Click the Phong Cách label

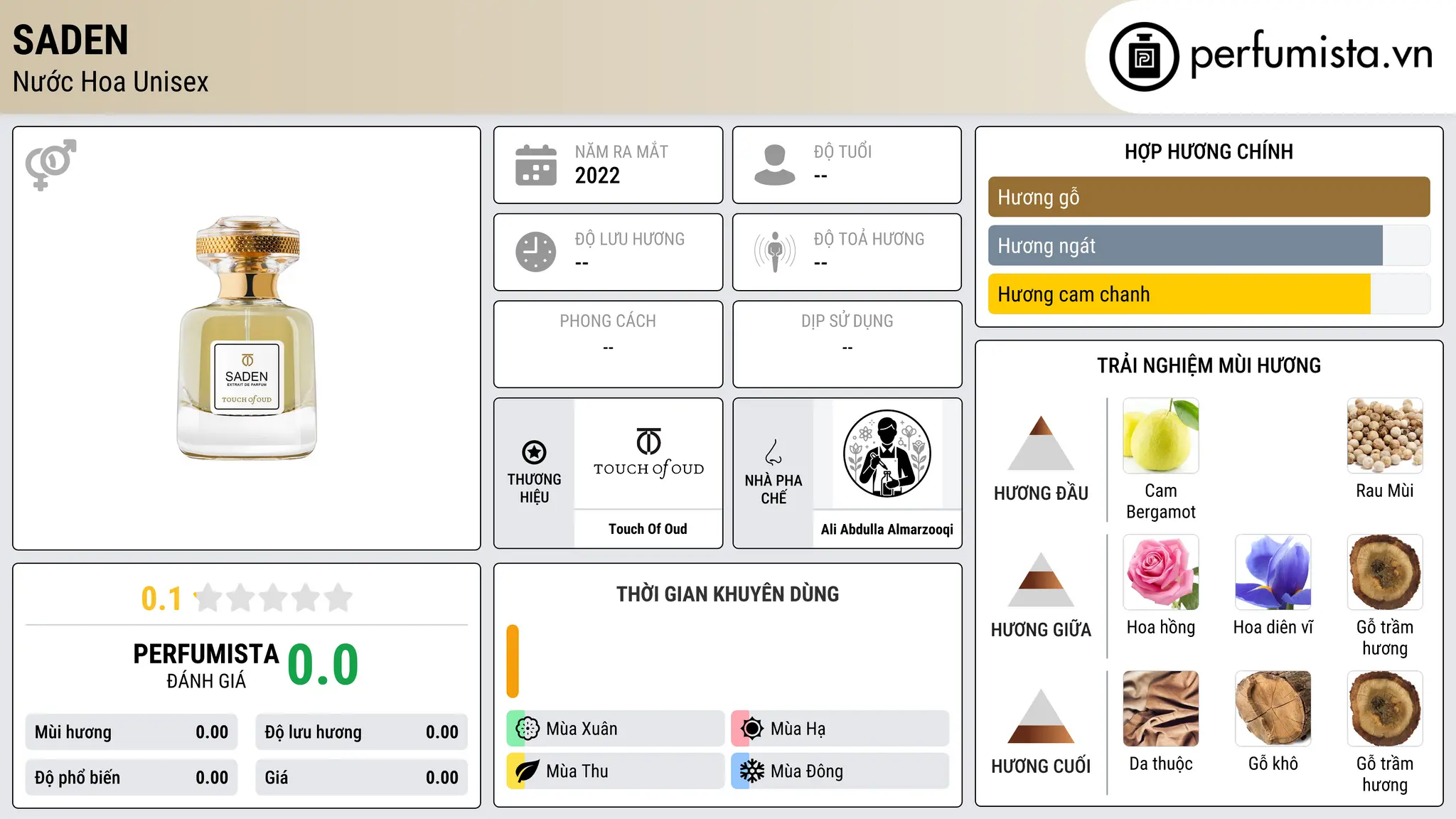coord(608,321)
